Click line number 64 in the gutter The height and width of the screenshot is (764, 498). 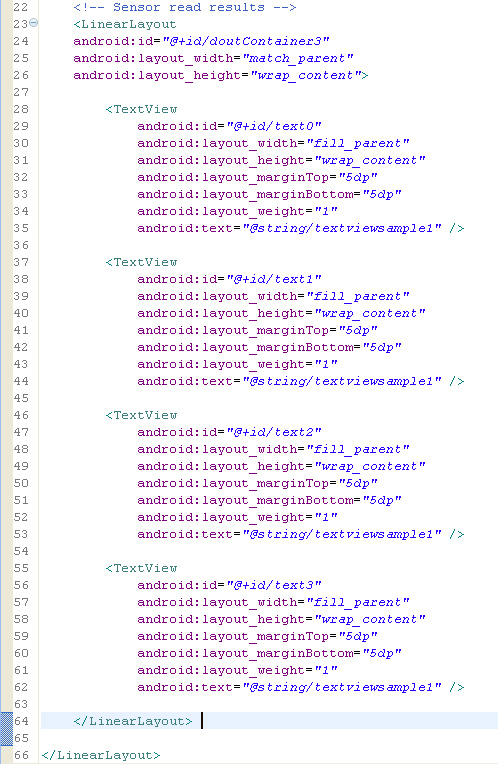21,721
